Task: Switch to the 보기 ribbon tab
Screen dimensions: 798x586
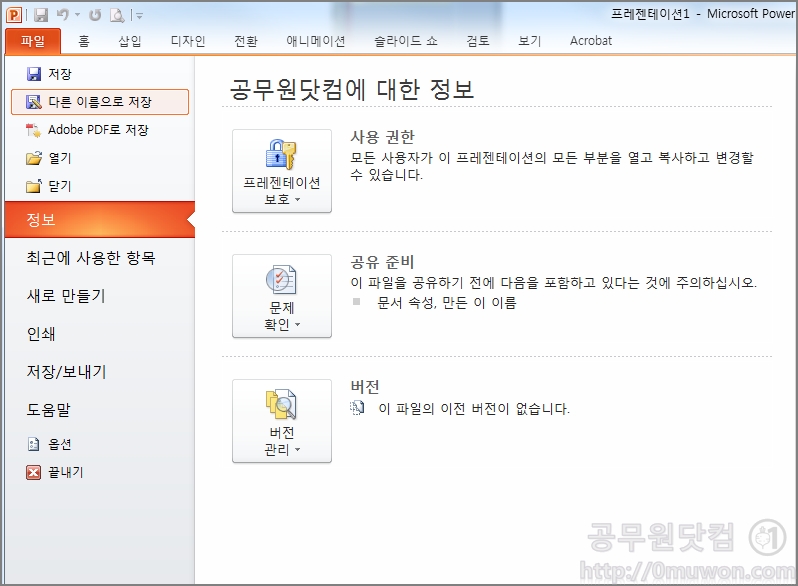Action: pyautogui.click(x=529, y=41)
